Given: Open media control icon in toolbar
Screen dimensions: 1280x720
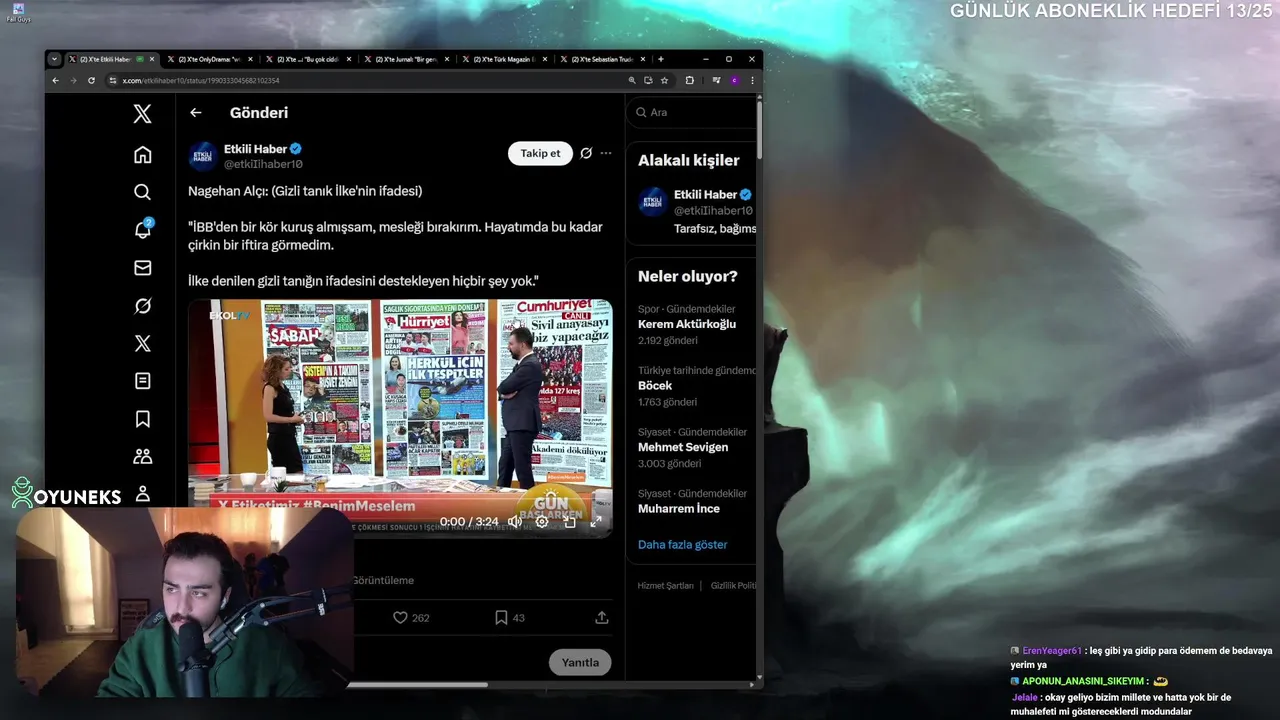Looking at the screenshot, I should 716,80.
